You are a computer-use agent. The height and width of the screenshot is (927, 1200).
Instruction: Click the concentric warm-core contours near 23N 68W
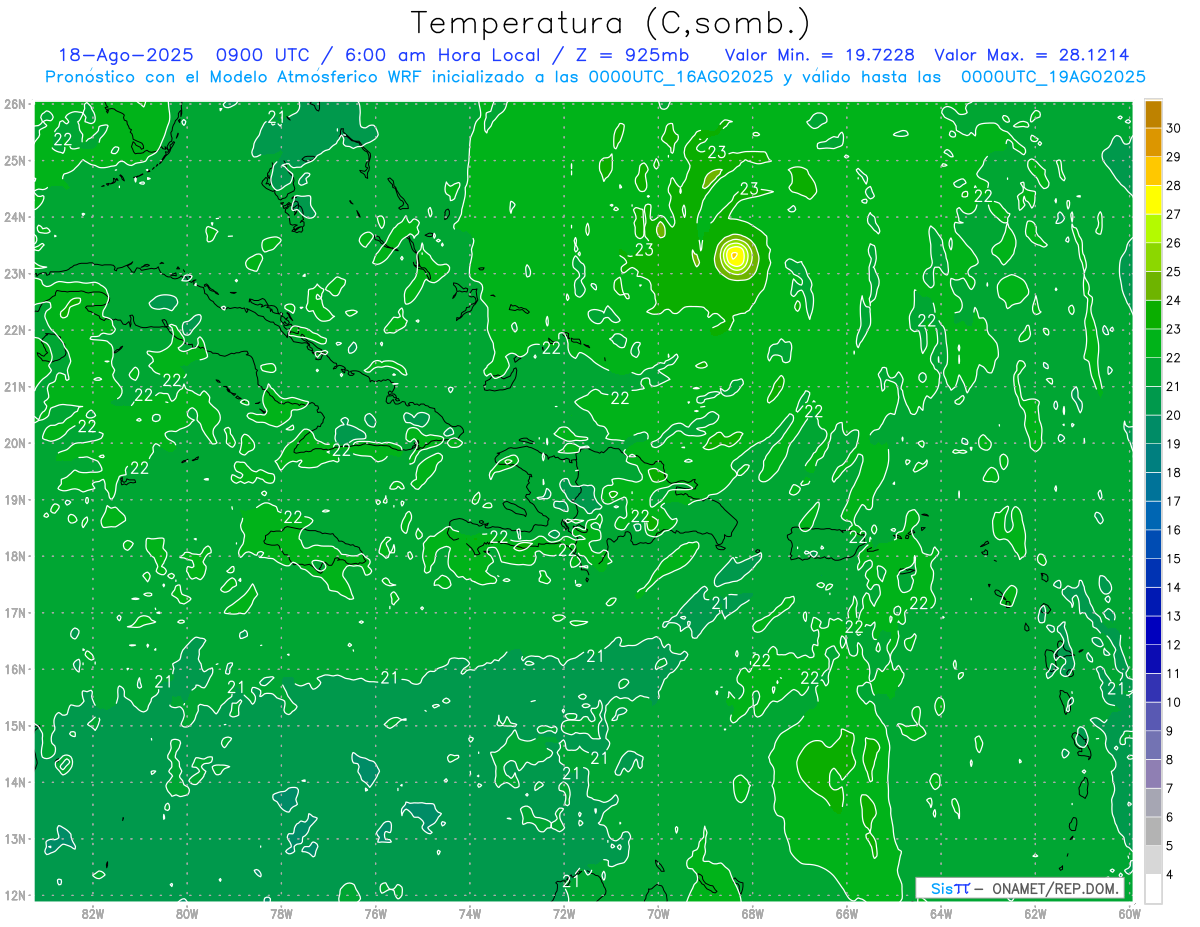(x=735, y=256)
